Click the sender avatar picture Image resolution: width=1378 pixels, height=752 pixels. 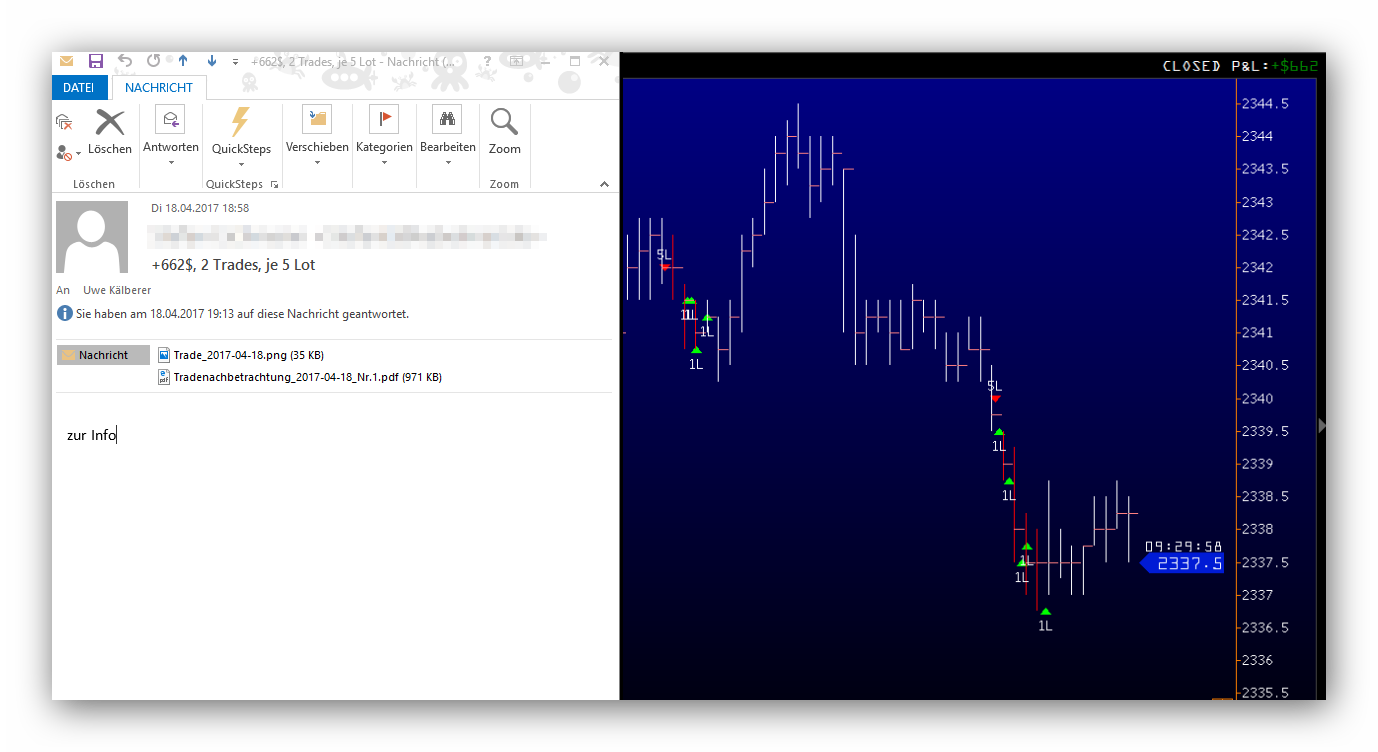pos(92,237)
